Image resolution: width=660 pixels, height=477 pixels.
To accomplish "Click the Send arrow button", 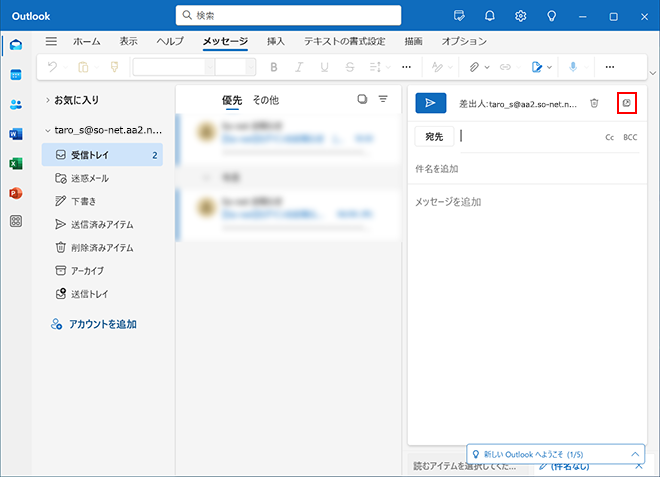I will [430, 103].
